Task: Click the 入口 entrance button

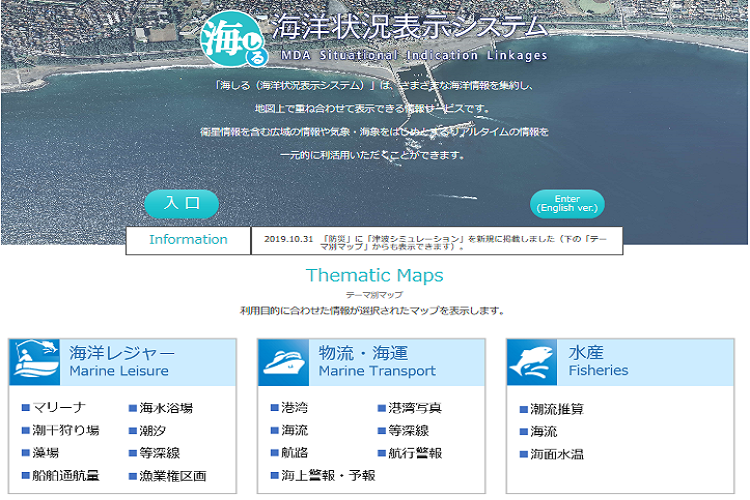Action: [x=182, y=204]
